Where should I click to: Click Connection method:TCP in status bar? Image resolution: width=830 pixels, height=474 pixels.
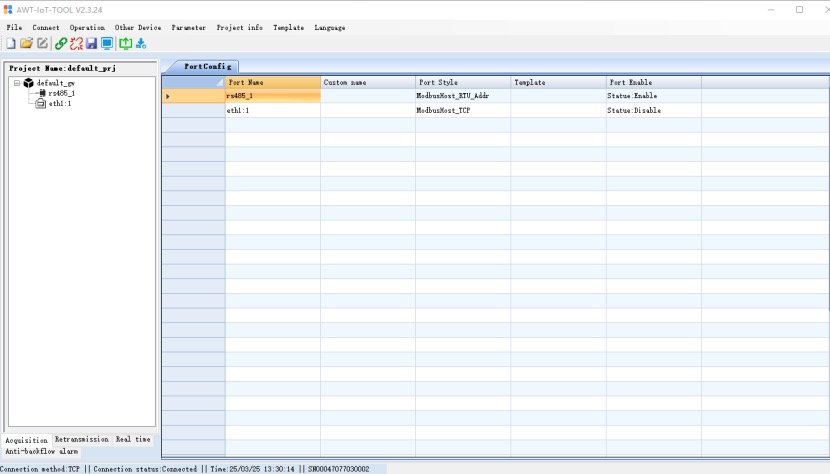point(40,469)
